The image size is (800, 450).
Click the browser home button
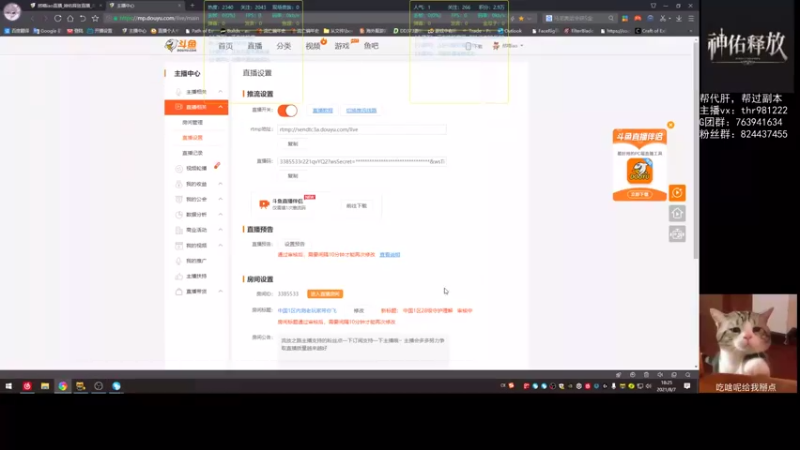[x=70, y=18]
